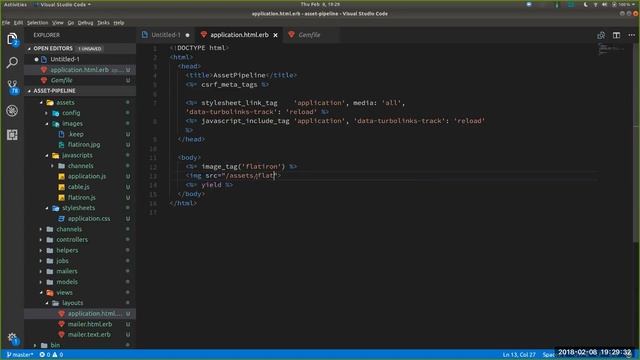Open the View menu
Viewport: 640px width, 360px height.
tap(58, 23)
